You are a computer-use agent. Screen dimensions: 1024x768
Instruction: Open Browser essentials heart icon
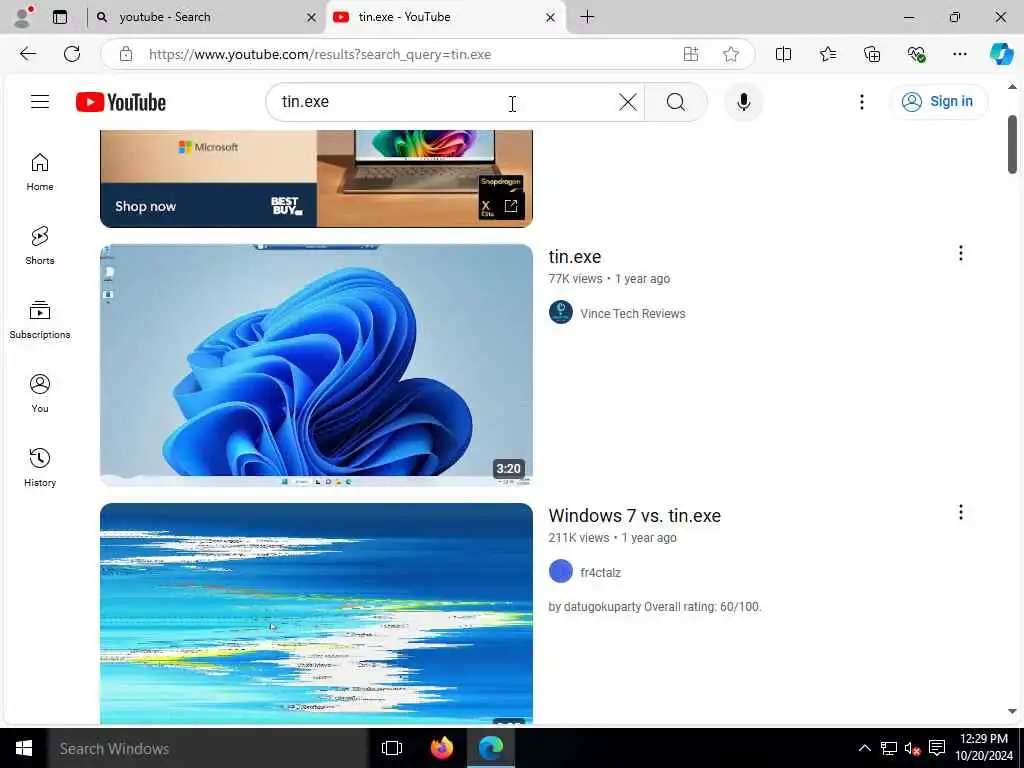916,54
